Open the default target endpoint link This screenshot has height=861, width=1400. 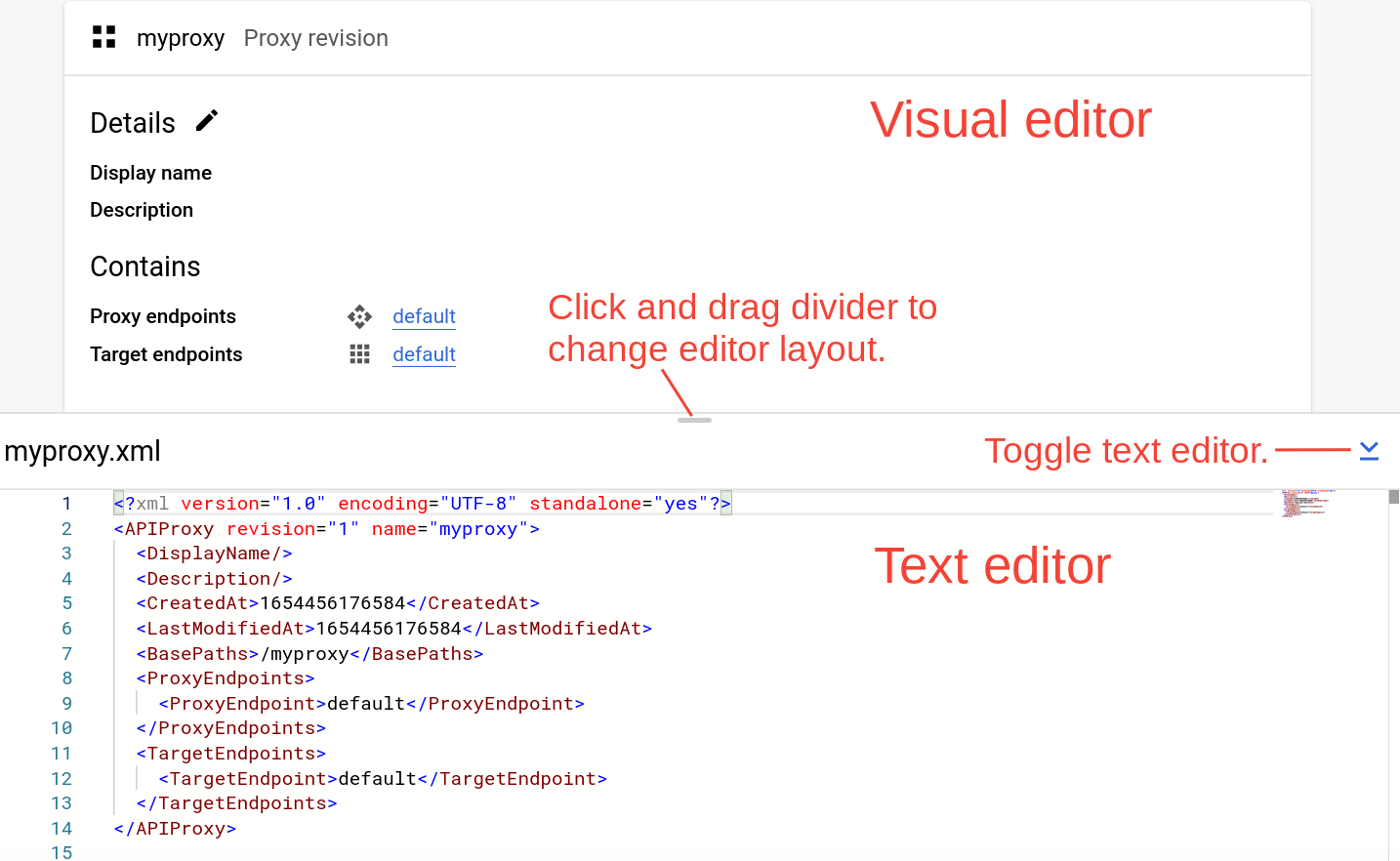pos(424,353)
